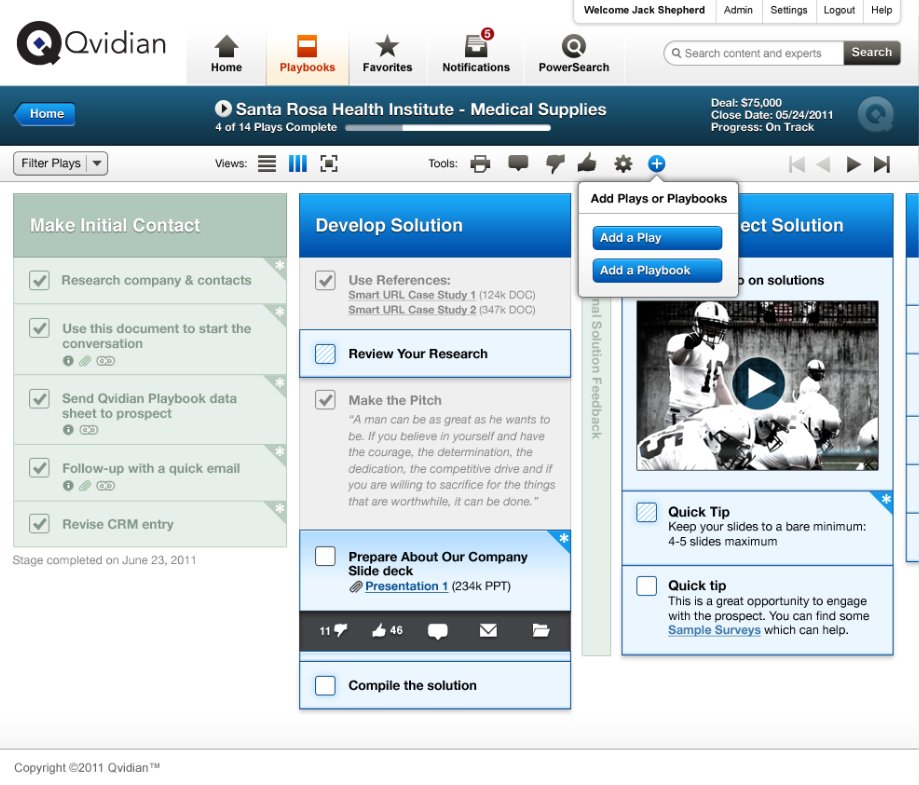Switch to fullscreen focus view icon
The width and height of the screenshot is (919, 785).
tap(329, 164)
